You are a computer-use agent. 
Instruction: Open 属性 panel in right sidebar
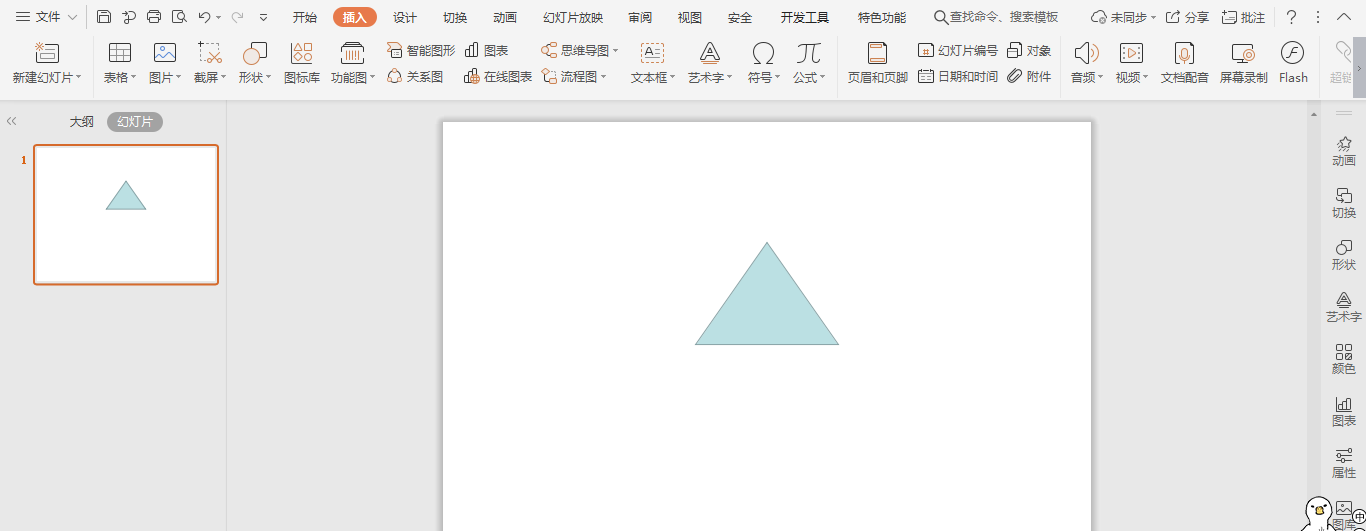tap(1344, 464)
